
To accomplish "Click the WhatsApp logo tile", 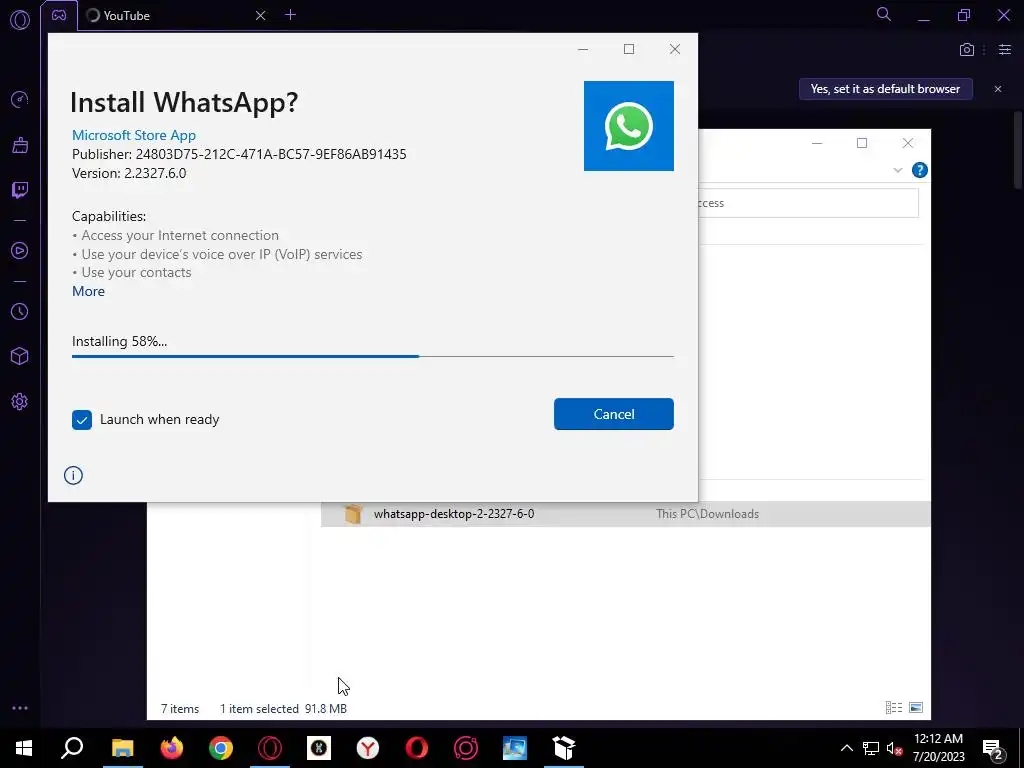I will 628,126.
